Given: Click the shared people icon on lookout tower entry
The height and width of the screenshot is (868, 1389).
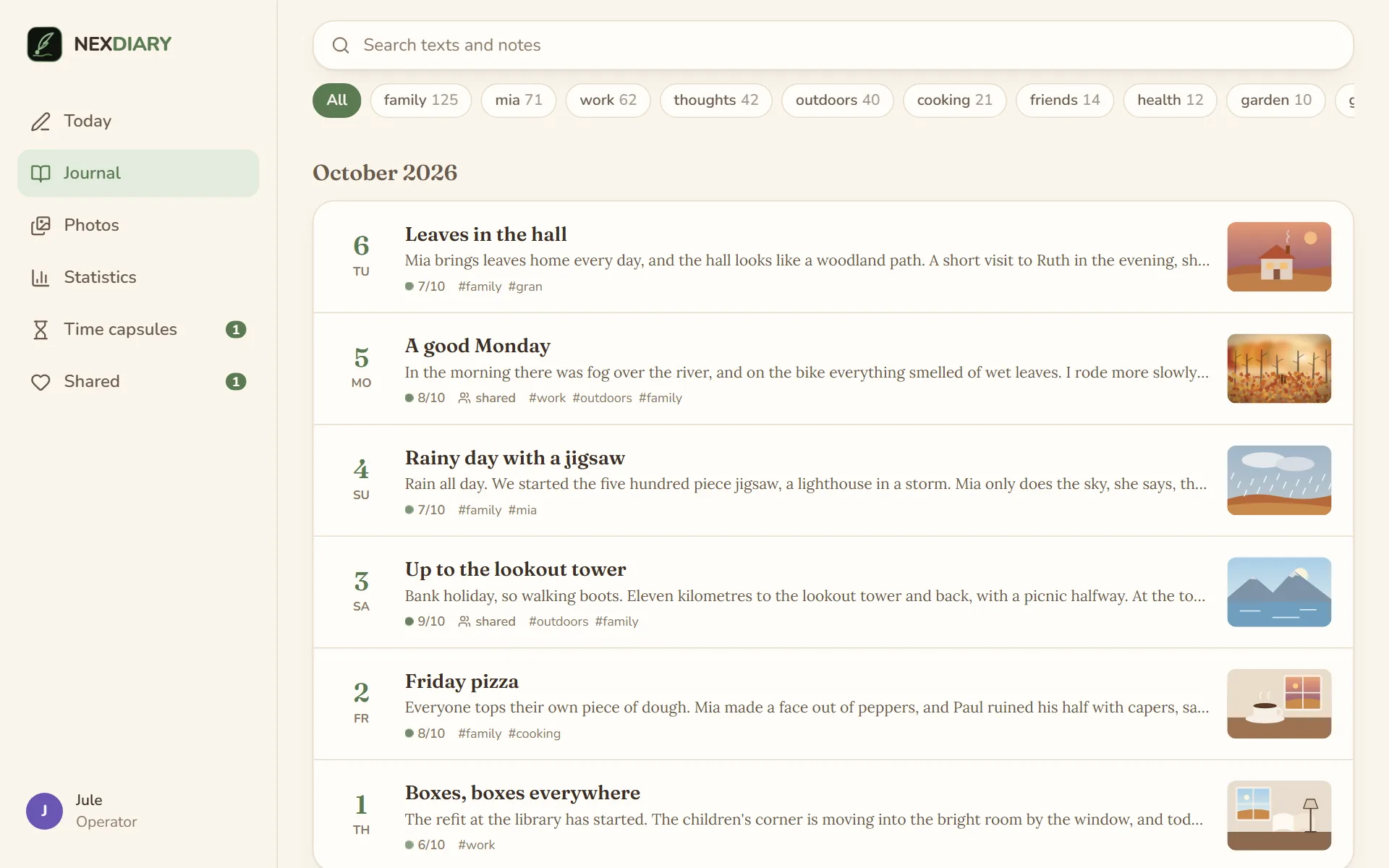Looking at the screenshot, I should 464,621.
